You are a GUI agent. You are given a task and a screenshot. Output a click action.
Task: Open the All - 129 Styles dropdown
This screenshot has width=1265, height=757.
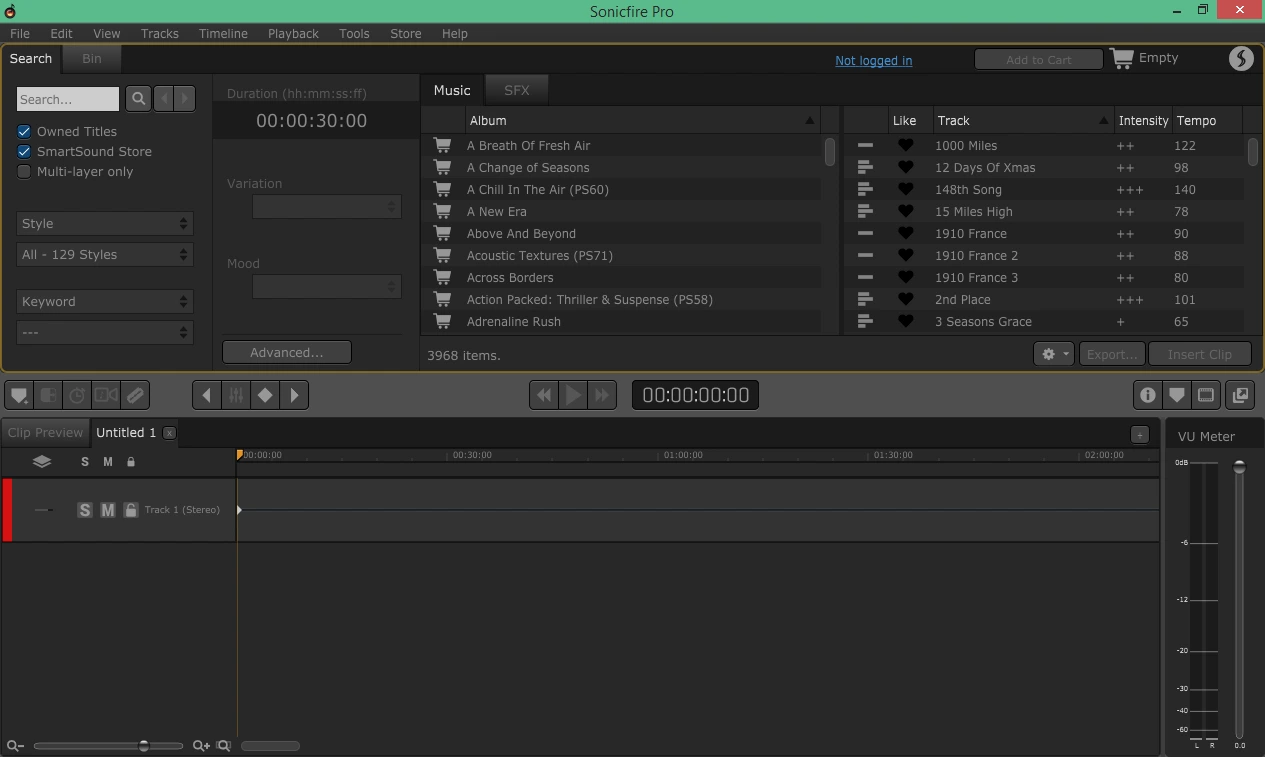click(104, 254)
